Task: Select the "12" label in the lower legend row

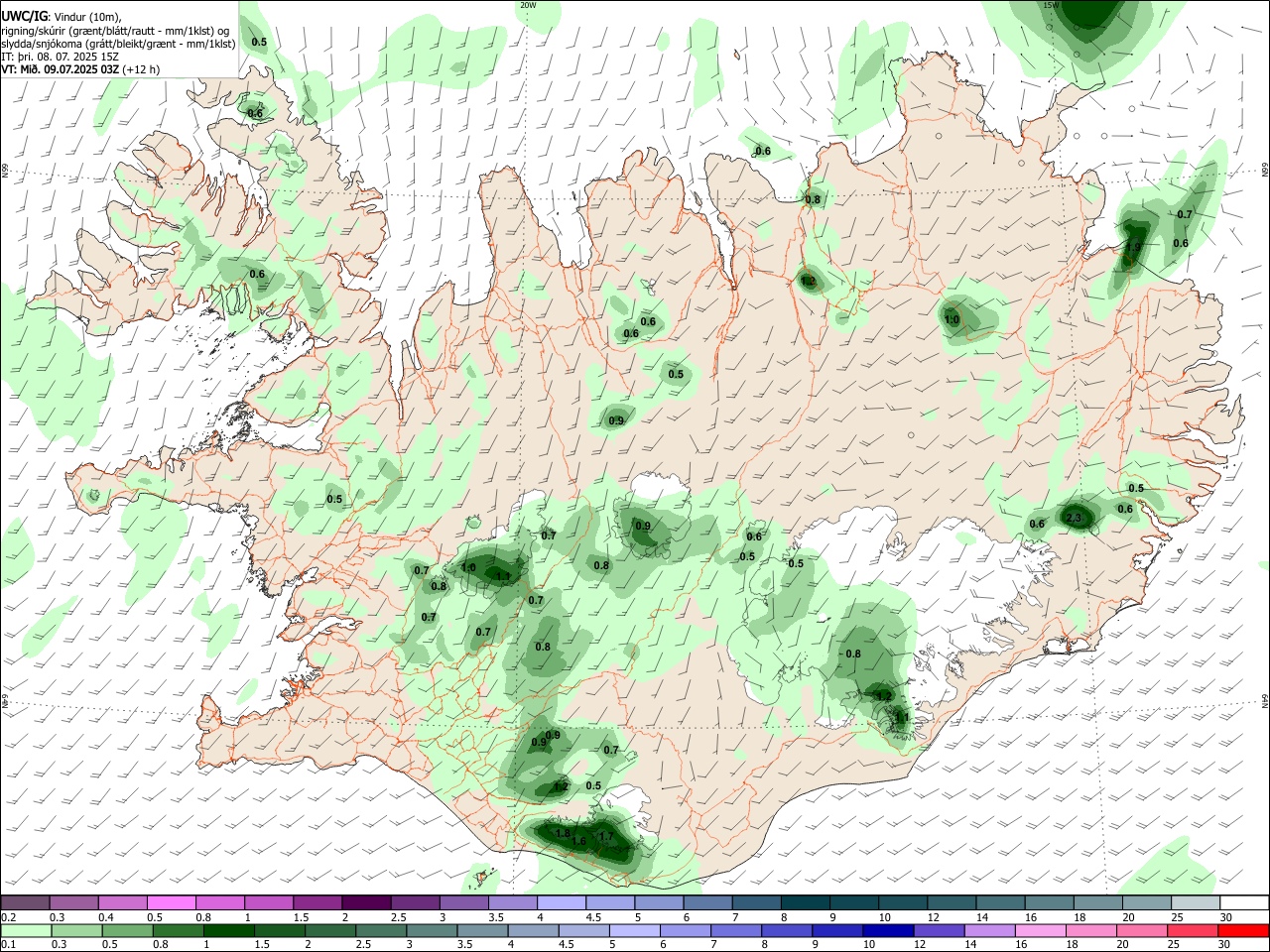Action: tap(920, 944)
